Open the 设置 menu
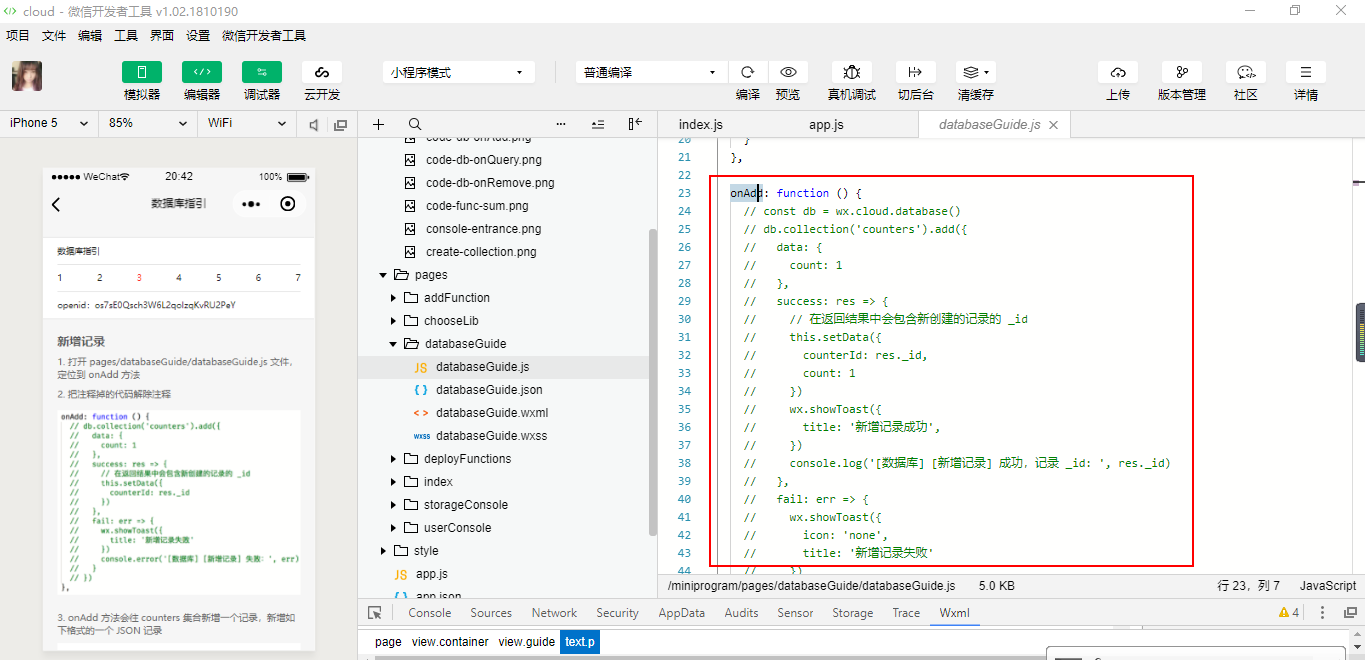 (x=198, y=35)
